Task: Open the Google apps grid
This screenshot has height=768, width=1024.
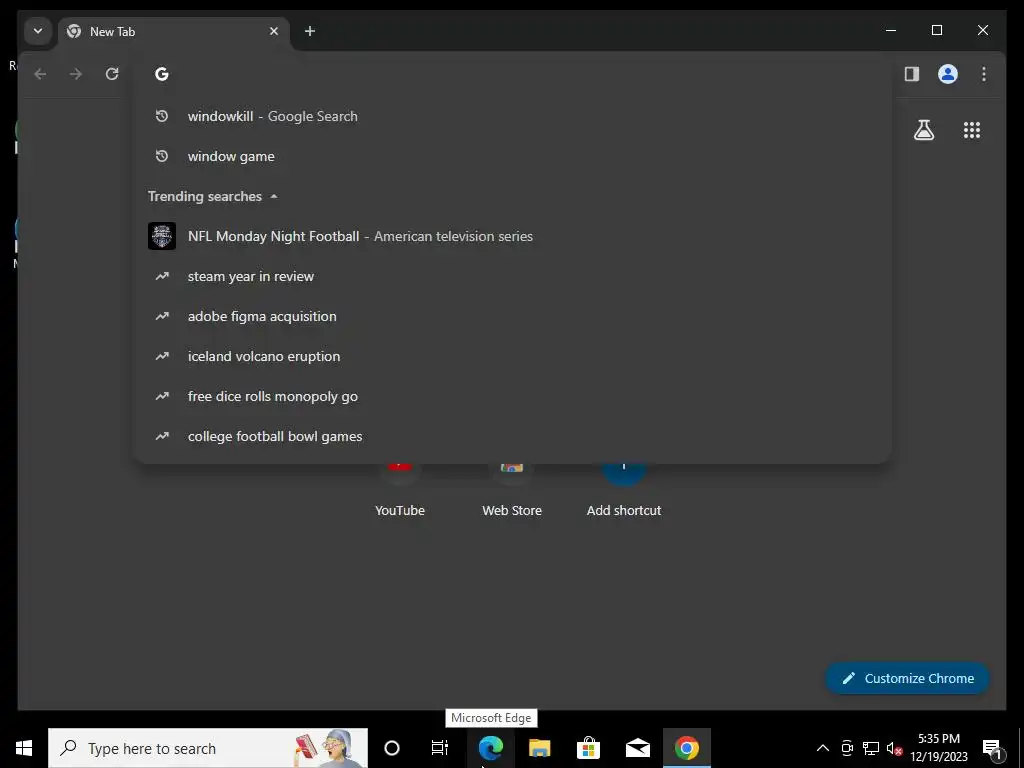Action: (x=972, y=130)
